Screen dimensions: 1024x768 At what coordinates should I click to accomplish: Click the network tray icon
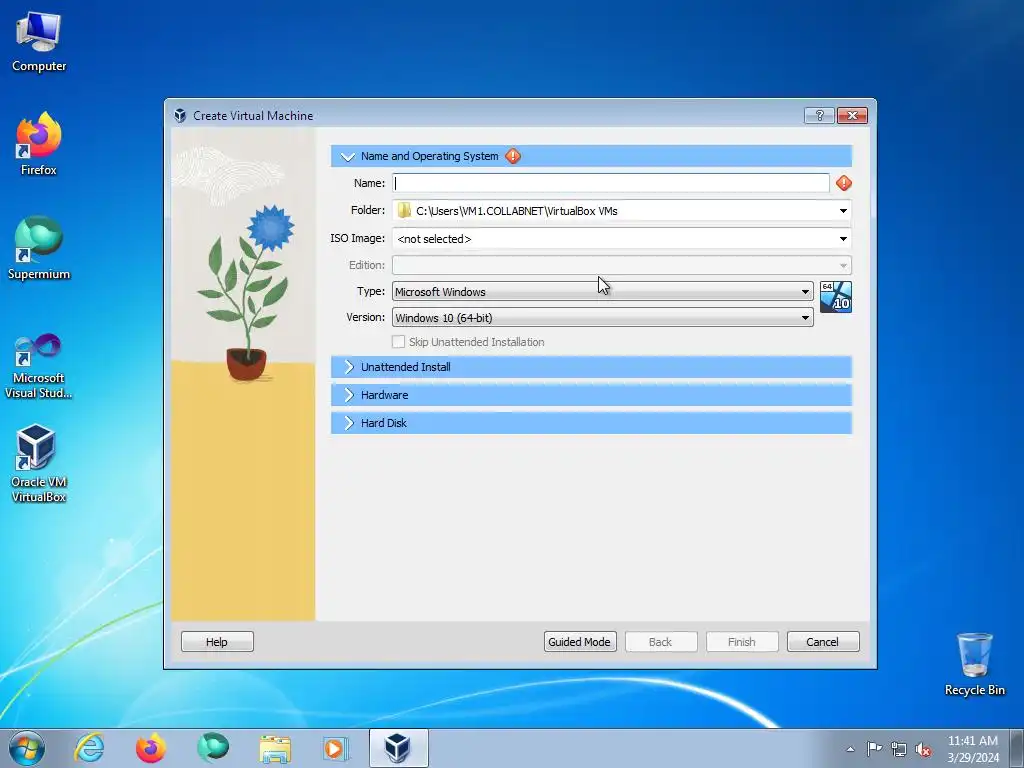[x=899, y=749]
